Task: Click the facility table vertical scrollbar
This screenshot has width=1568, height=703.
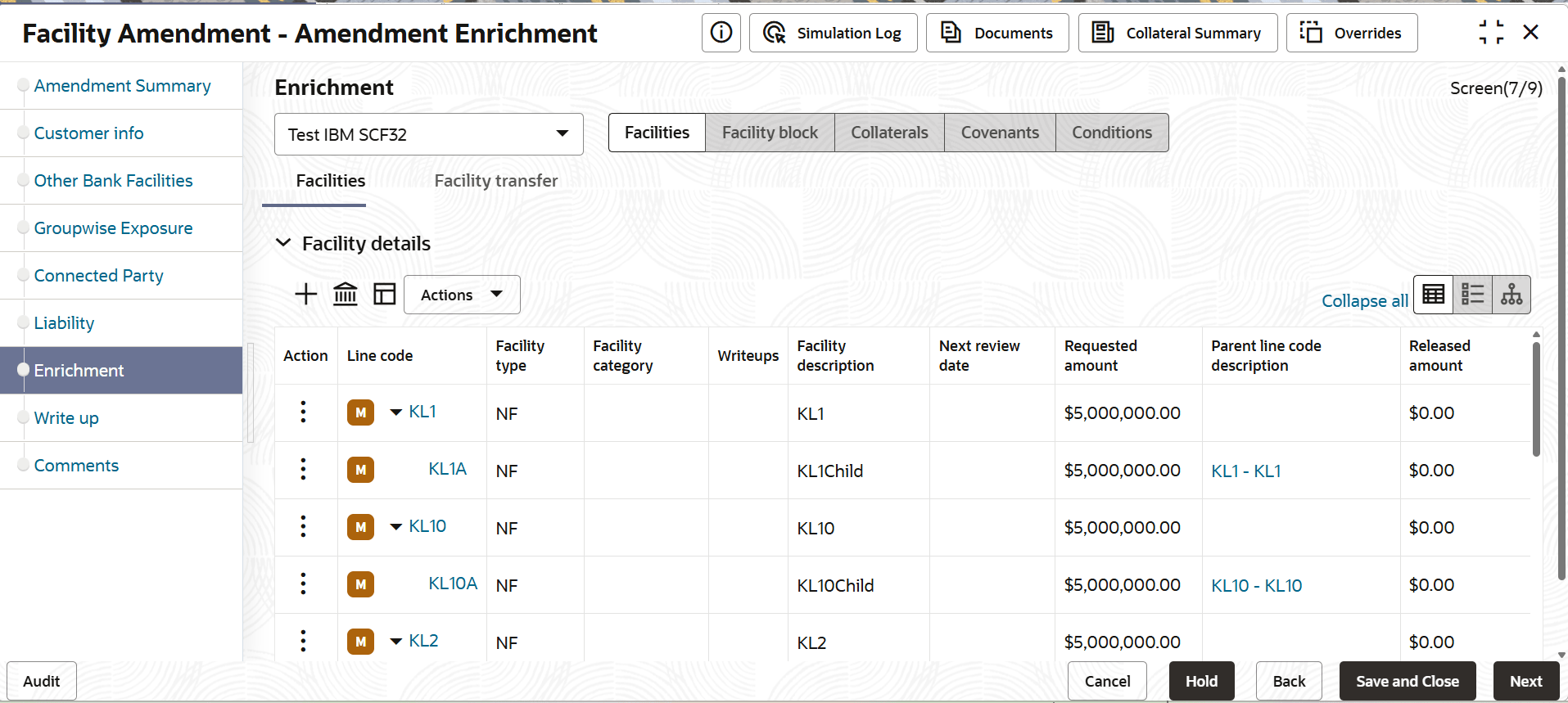Action: tap(1536, 399)
